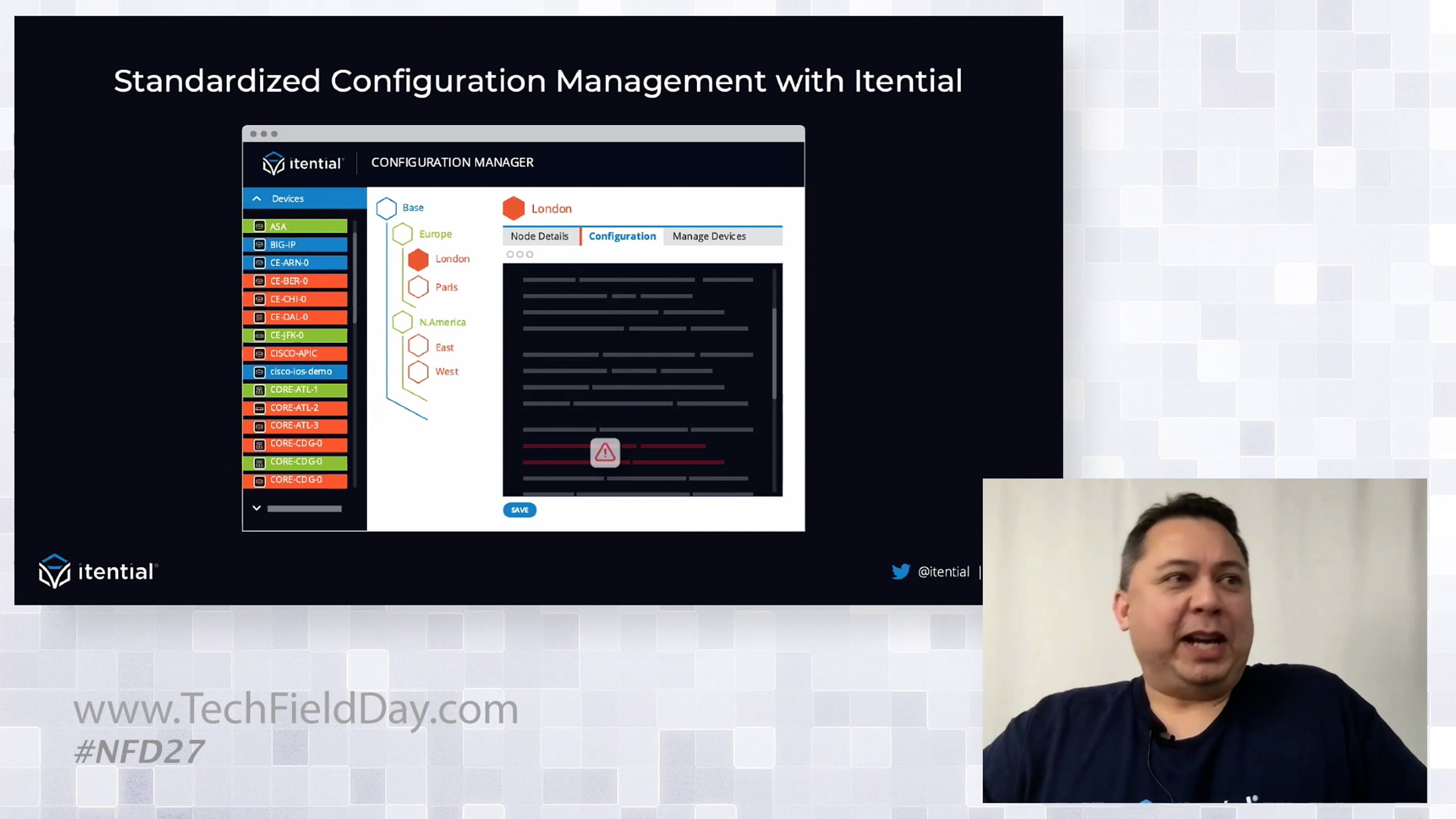Image resolution: width=1456 pixels, height=819 pixels.
Task: Click the warning triangle icon in config editor
Action: (x=605, y=453)
